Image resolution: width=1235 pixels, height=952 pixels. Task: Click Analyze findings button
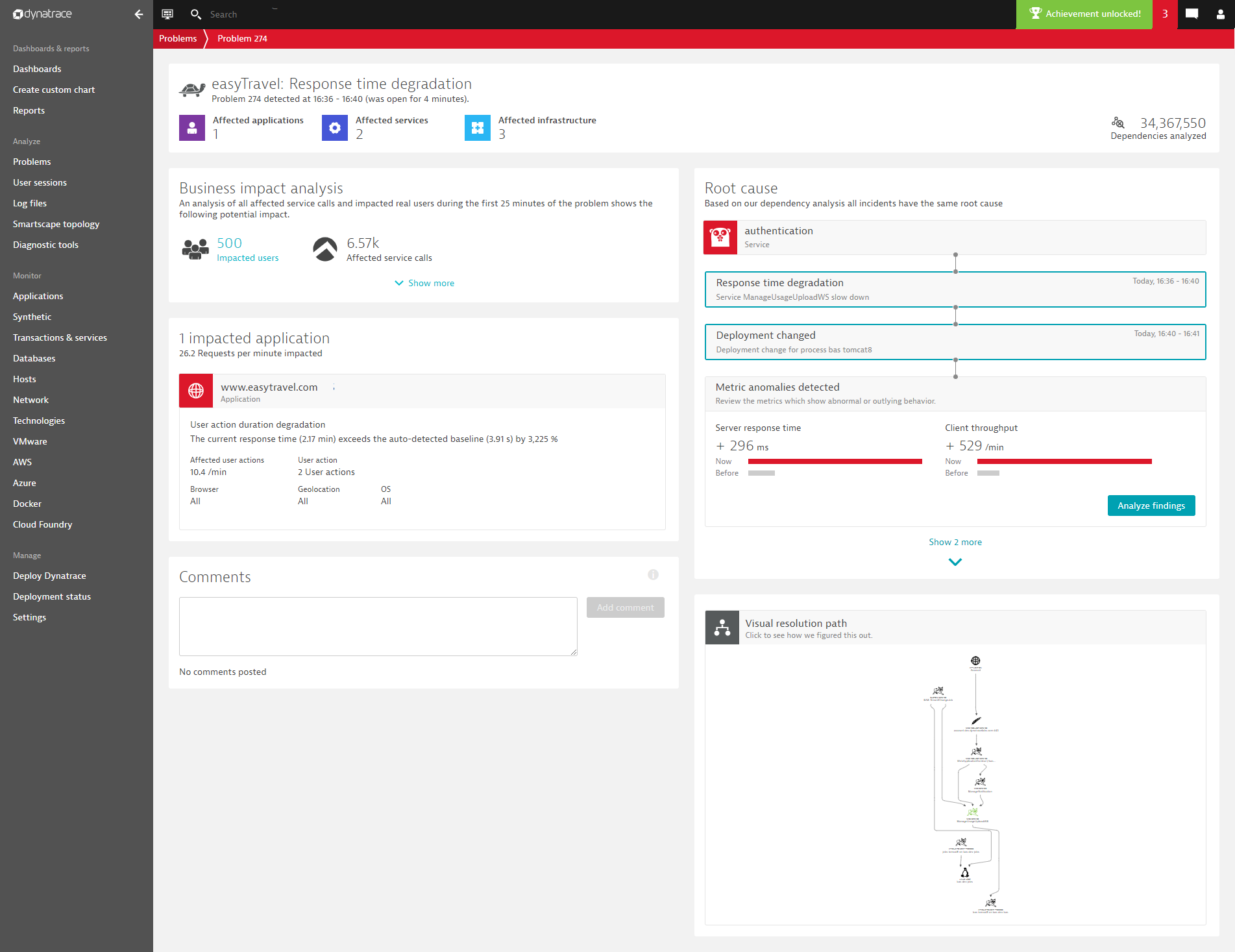pyautogui.click(x=1151, y=506)
